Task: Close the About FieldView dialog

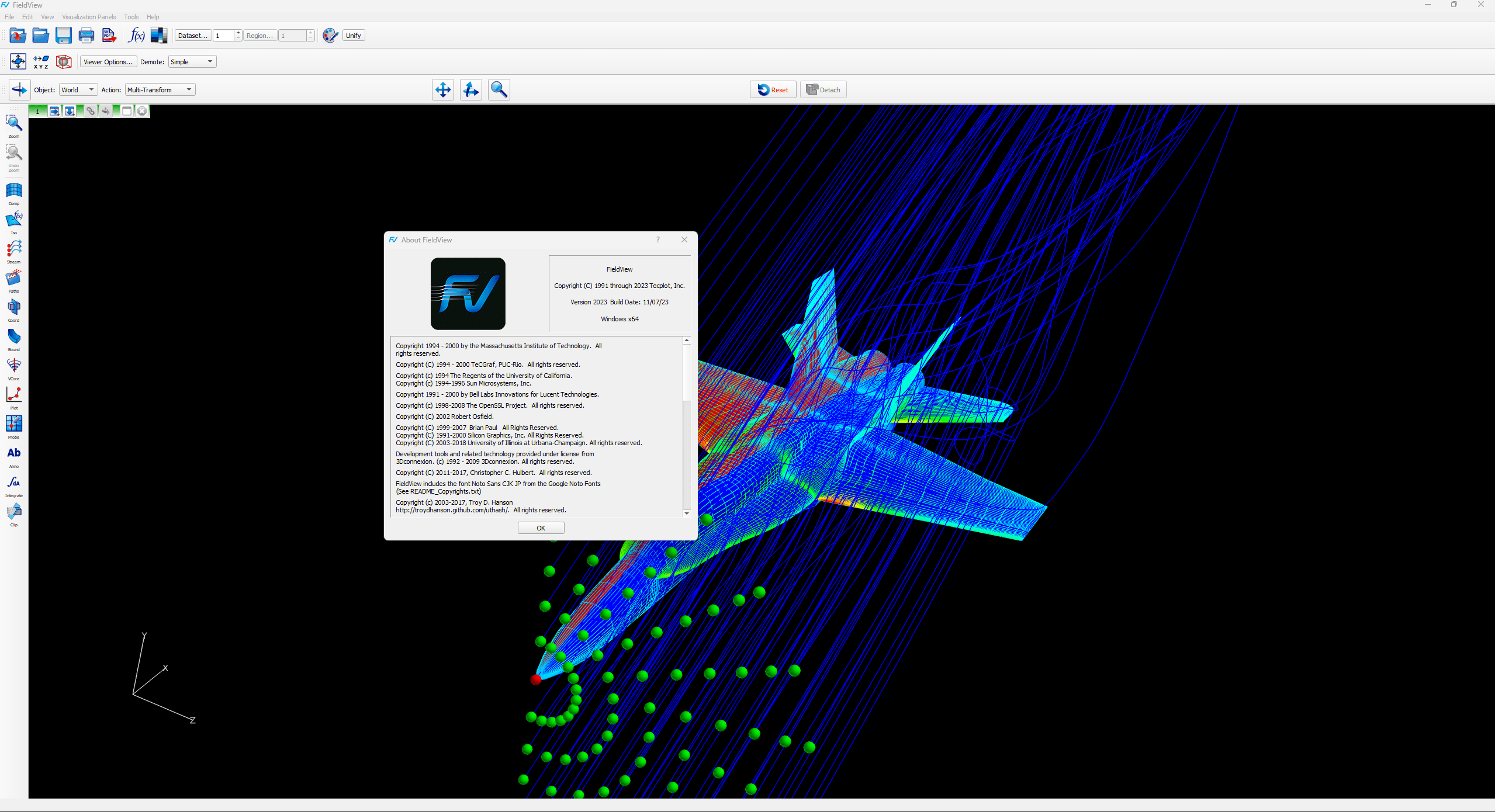Action: [x=684, y=240]
